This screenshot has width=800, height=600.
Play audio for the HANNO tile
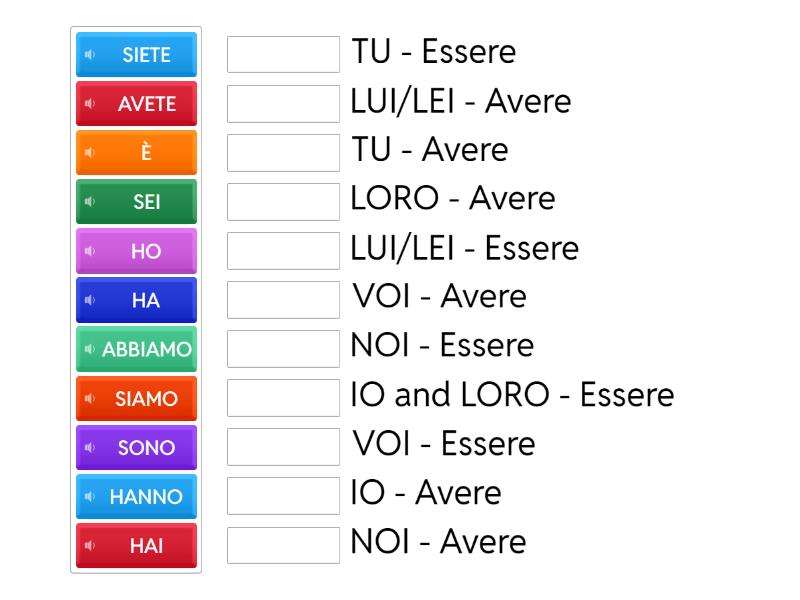[x=90, y=496]
